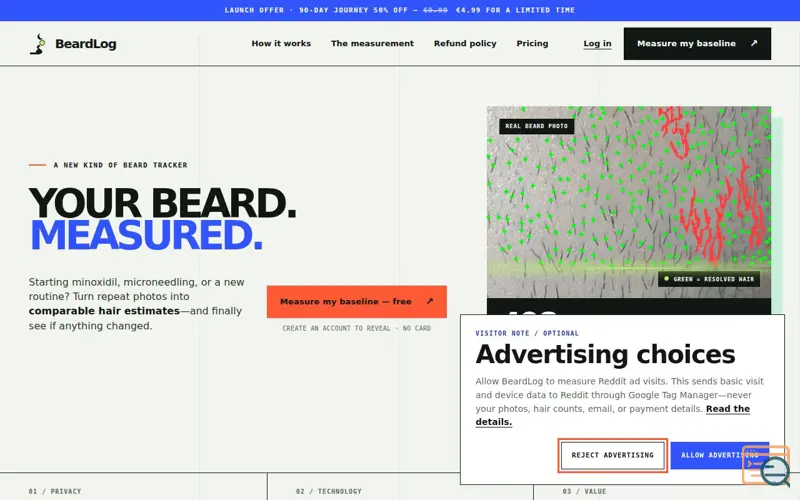800x500 pixels.
Task: Click the A NEW KIND OF BEARD TRACKER tagline
Action: (120, 165)
